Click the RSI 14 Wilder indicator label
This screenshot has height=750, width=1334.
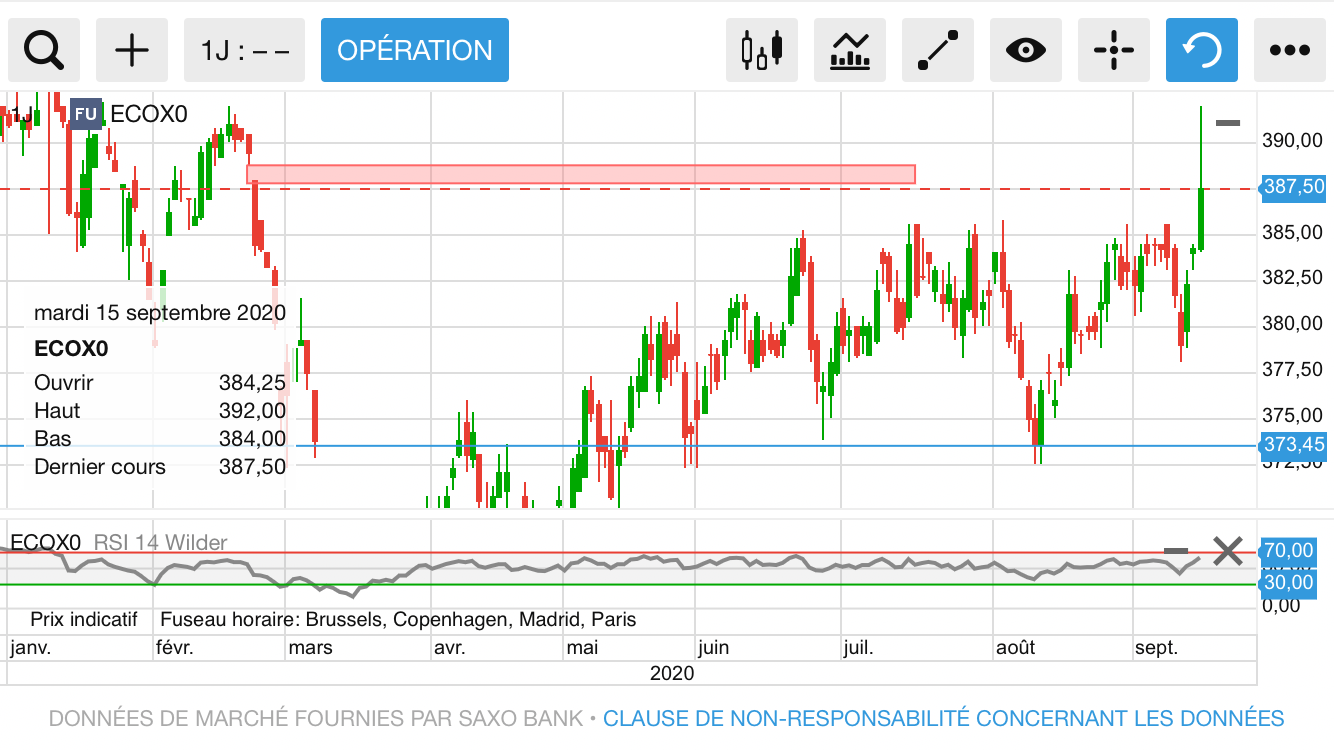[x=160, y=543]
